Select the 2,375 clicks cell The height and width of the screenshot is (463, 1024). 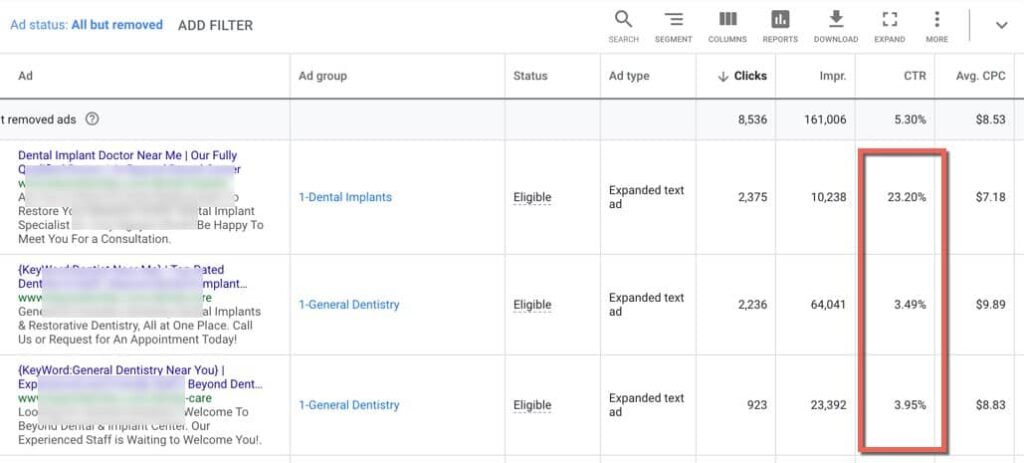[752, 197]
